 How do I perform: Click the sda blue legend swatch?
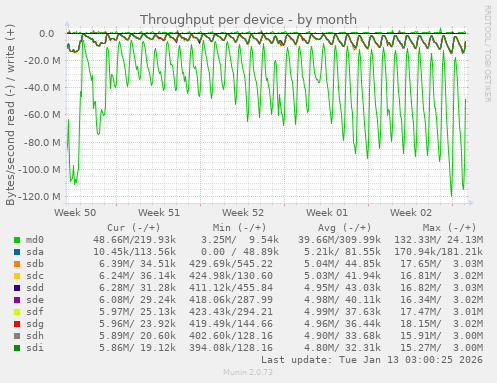coord(17,252)
